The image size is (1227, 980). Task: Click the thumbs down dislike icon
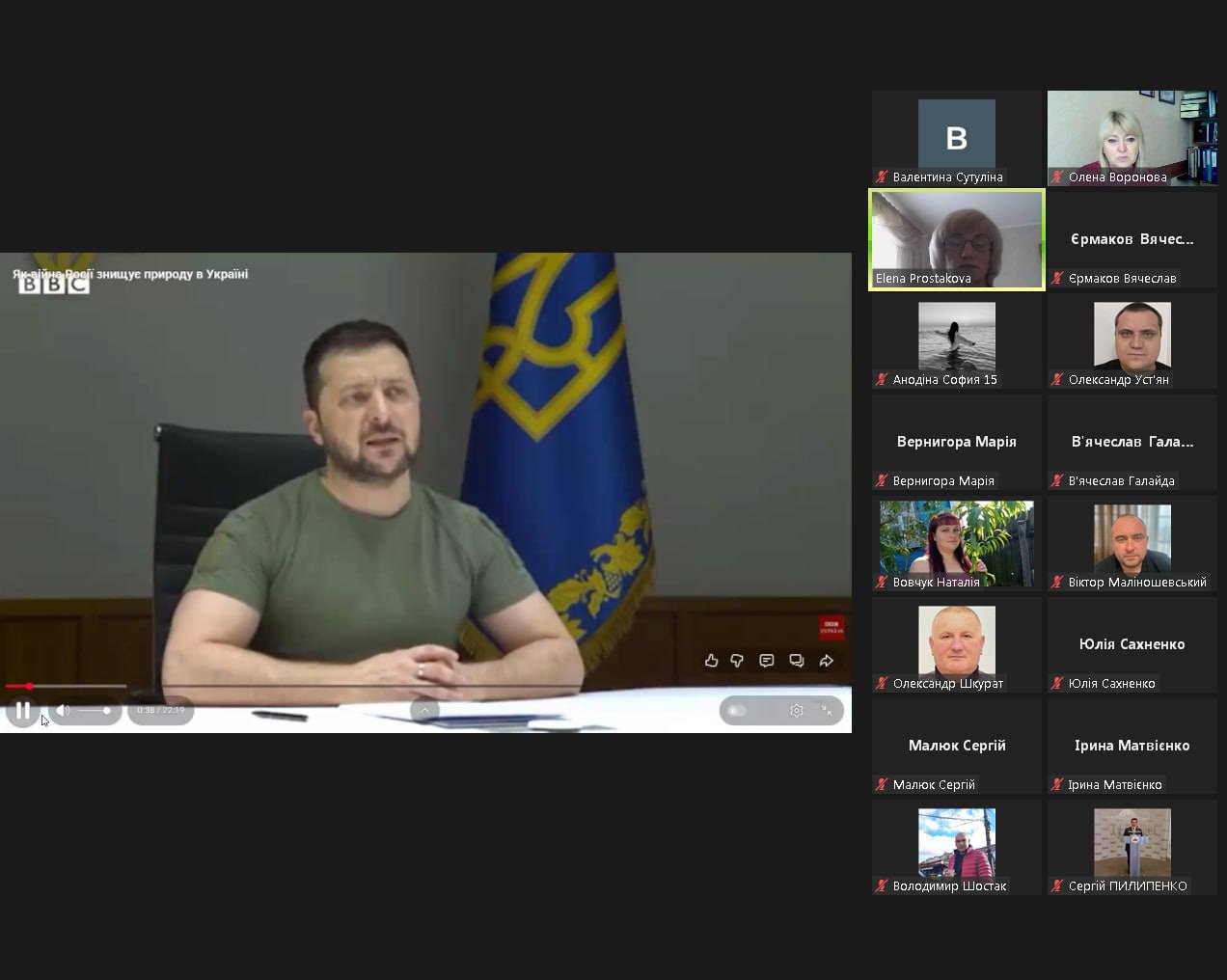coord(737,661)
